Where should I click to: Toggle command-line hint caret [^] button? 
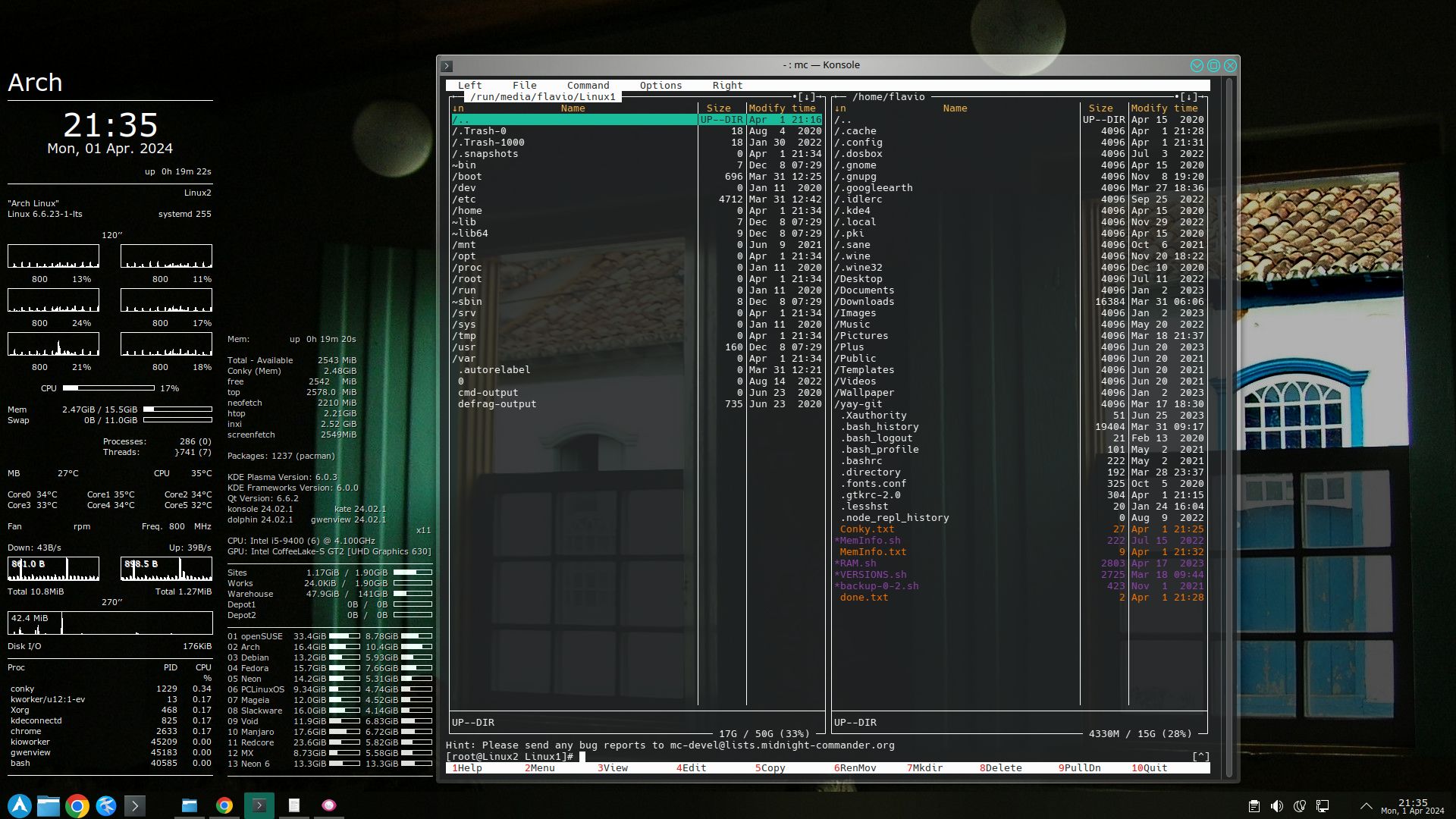(x=1201, y=757)
